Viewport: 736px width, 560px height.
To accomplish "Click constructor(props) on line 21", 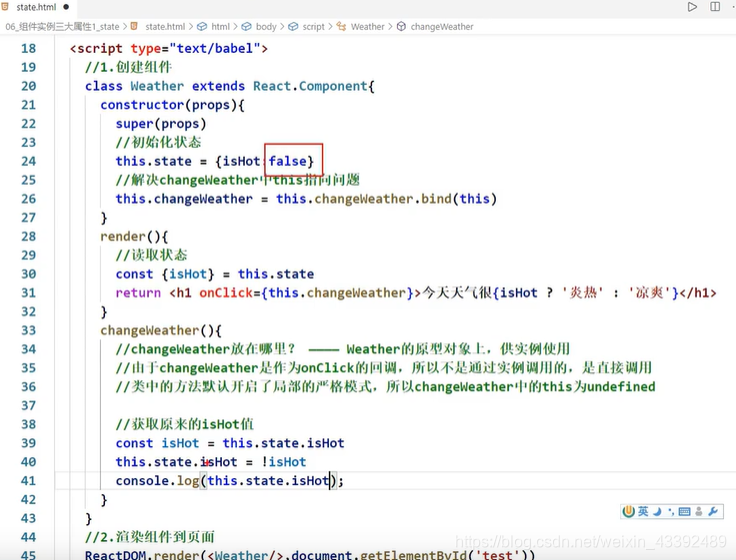I will 169,105.
